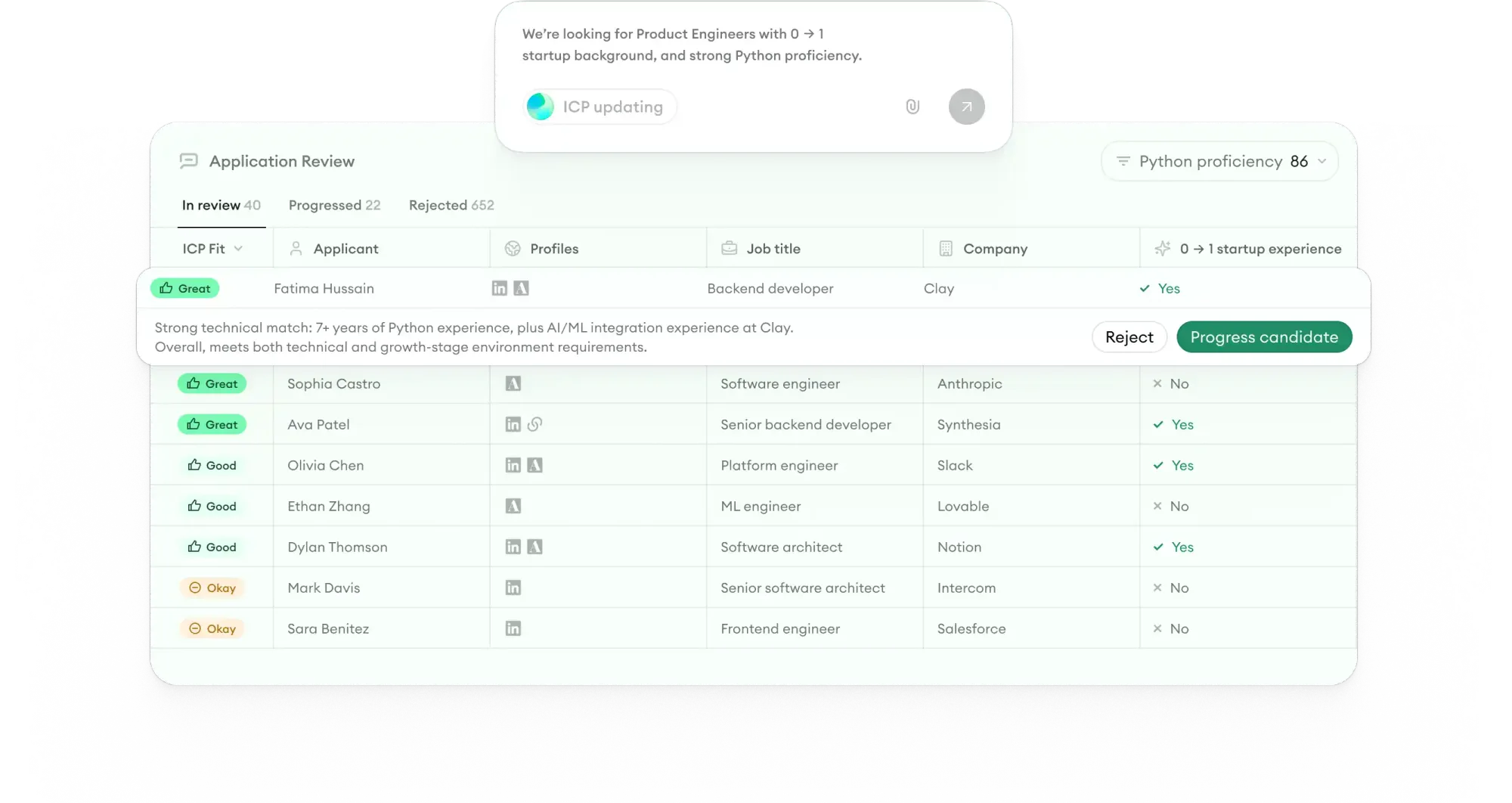Image resolution: width=1512 pixels, height=803 pixels.
Task: Select applicant name Ava Patel
Action: pyautogui.click(x=318, y=424)
